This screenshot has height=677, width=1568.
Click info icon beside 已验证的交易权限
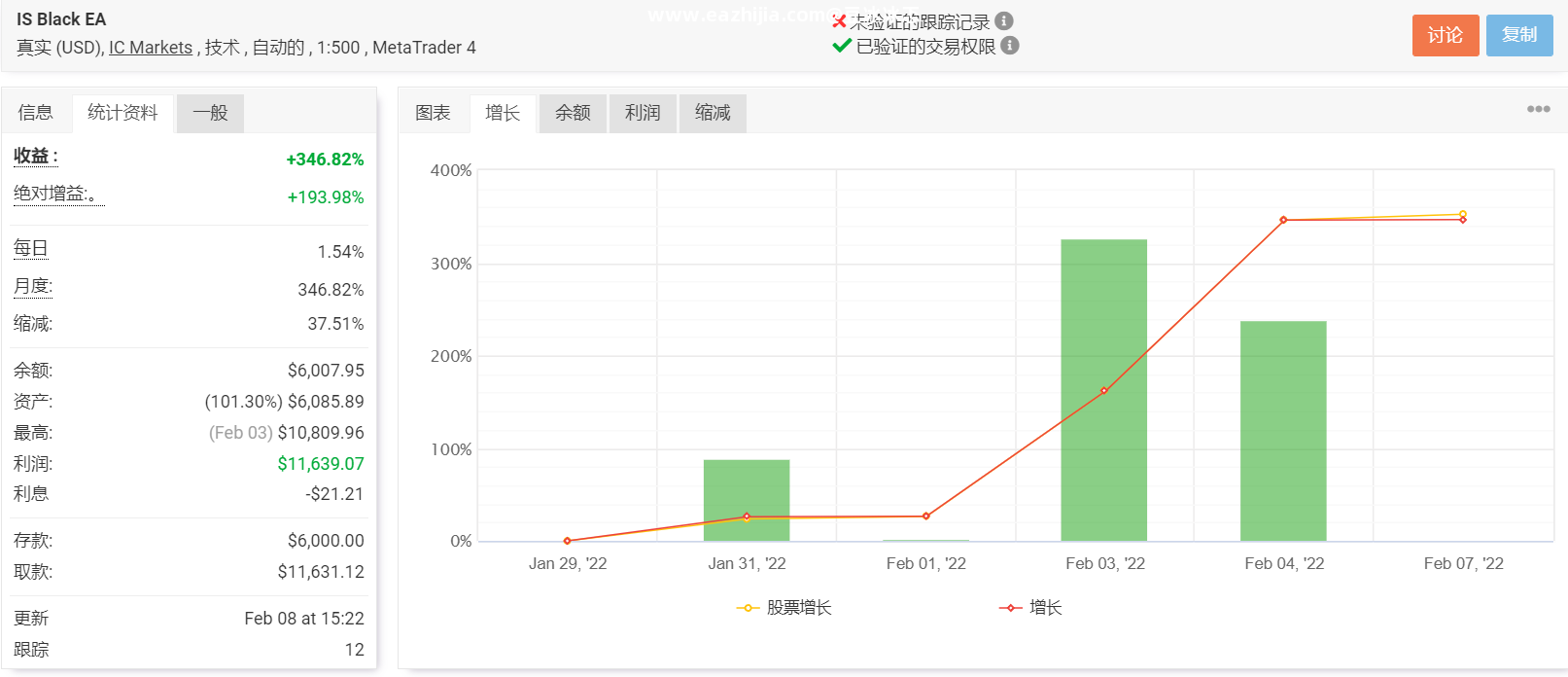click(x=1010, y=46)
